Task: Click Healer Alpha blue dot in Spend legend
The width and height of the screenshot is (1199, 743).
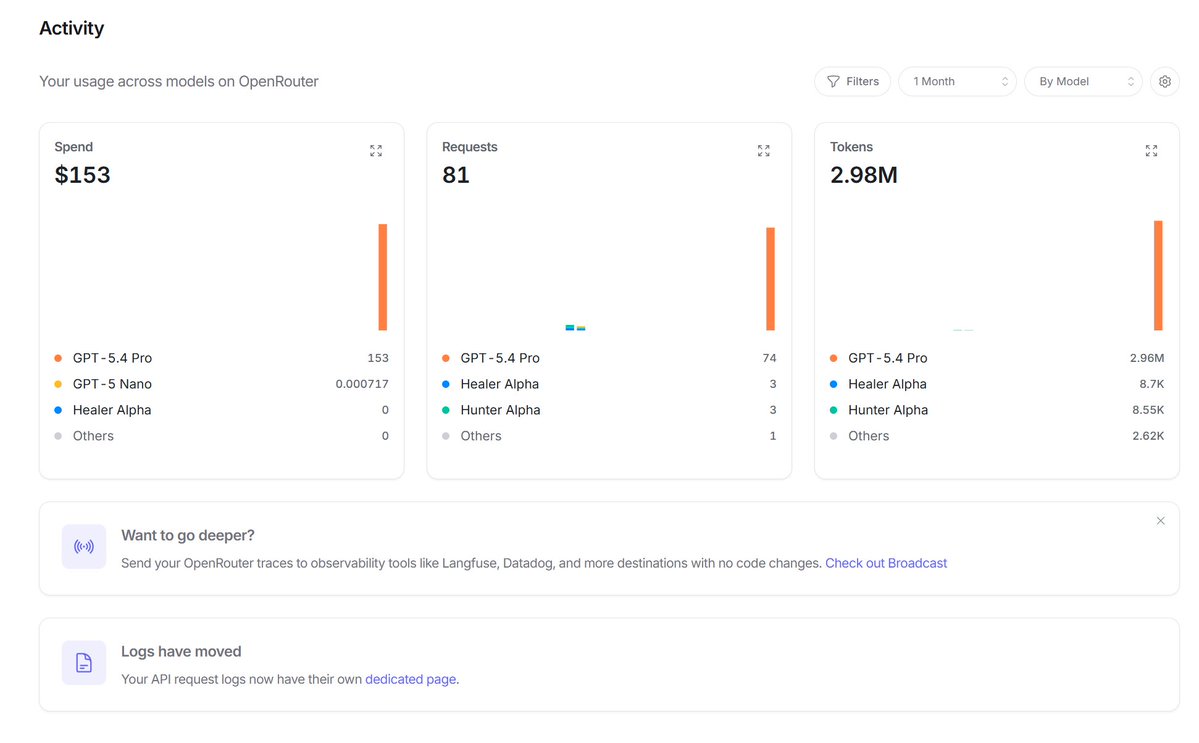Action: pyautogui.click(x=58, y=410)
